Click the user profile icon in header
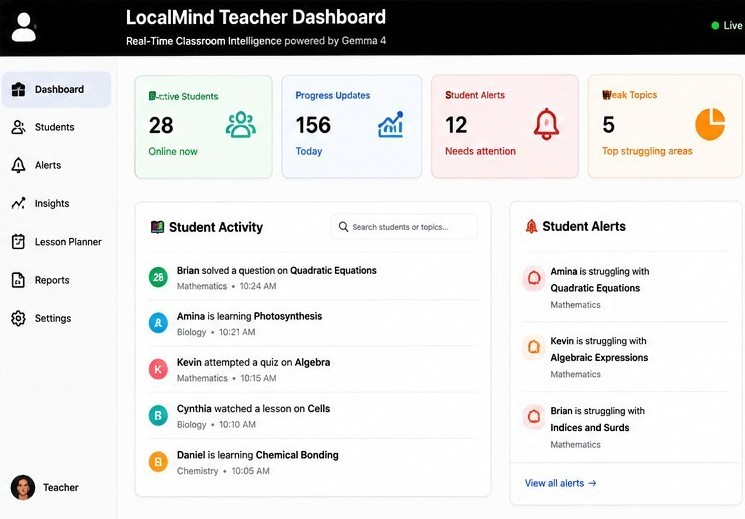 click(x=23, y=27)
